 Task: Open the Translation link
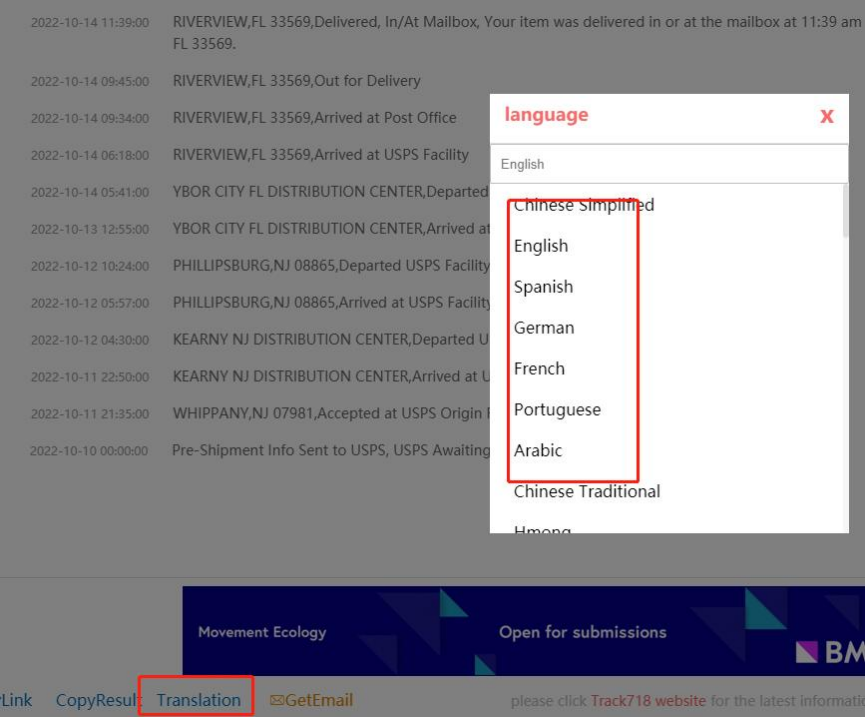[198, 700]
